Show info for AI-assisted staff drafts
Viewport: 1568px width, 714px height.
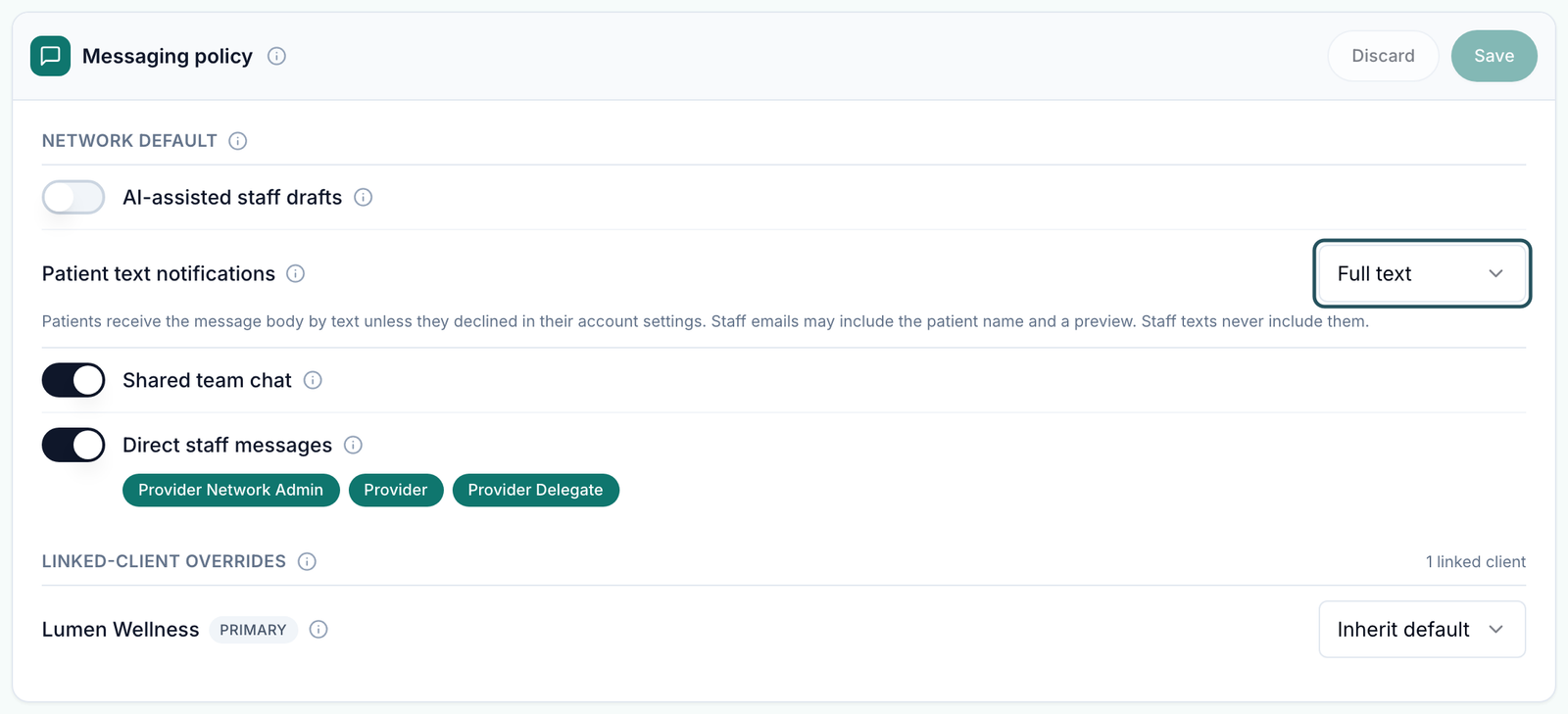[x=363, y=197]
